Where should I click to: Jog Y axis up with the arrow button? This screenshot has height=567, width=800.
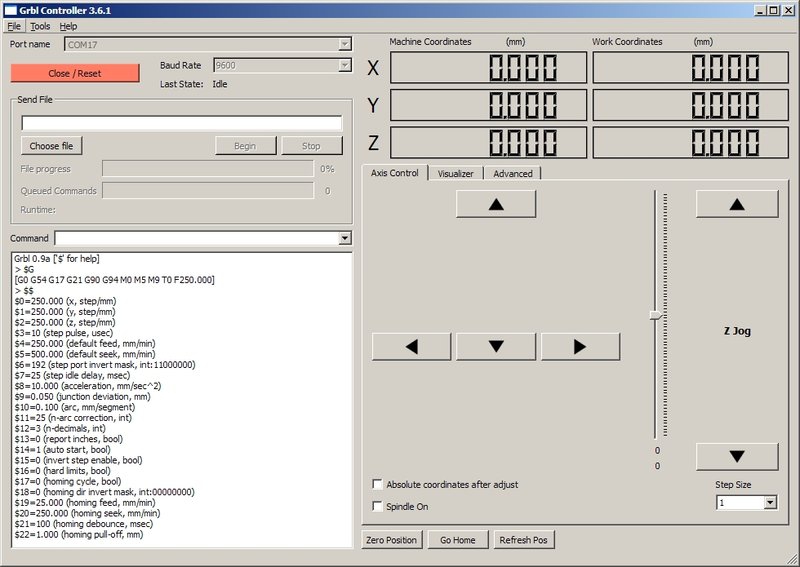[x=496, y=204]
